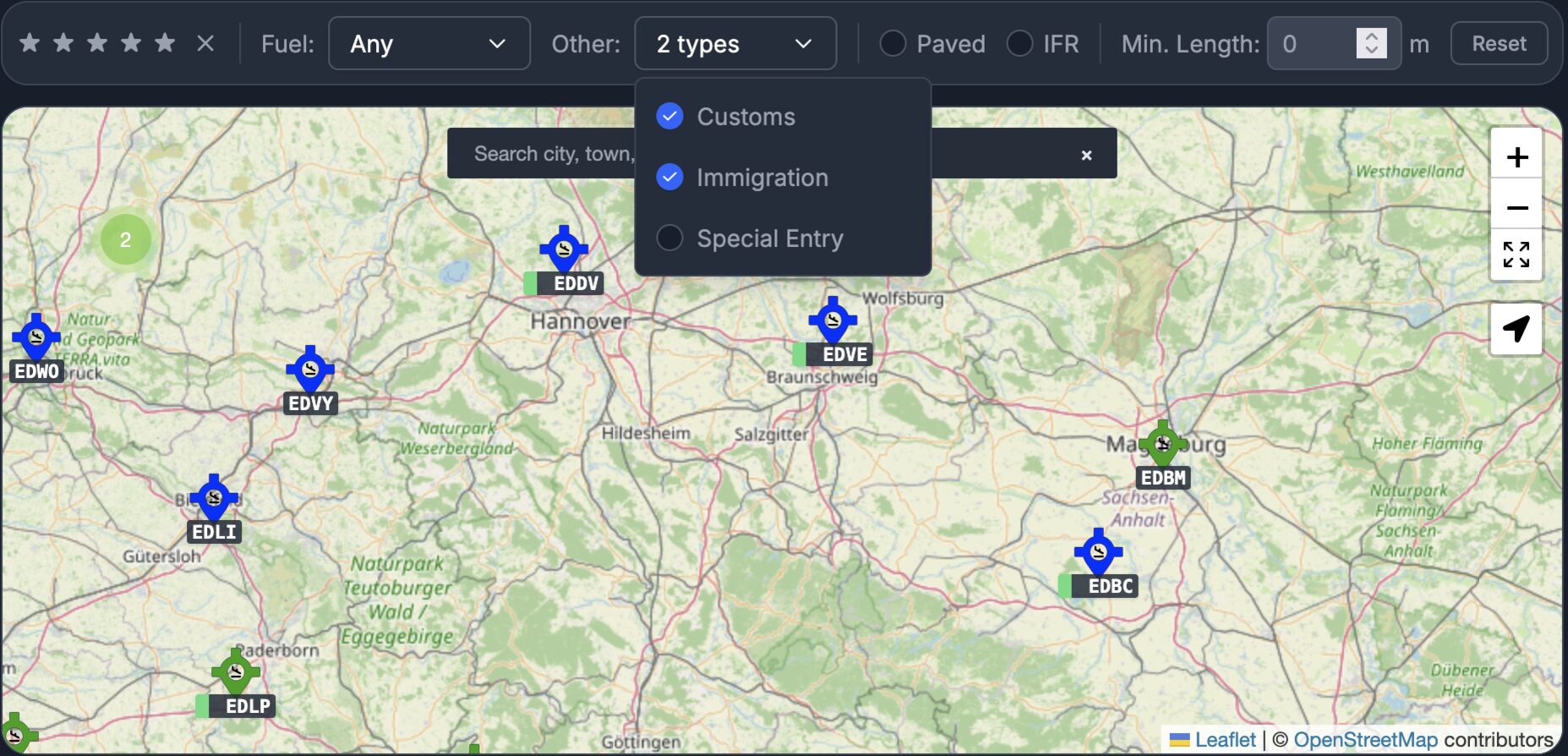Image resolution: width=1568 pixels, height=756 pixels.
Task: Locate my position on the map
Action: pos(1516,329)
